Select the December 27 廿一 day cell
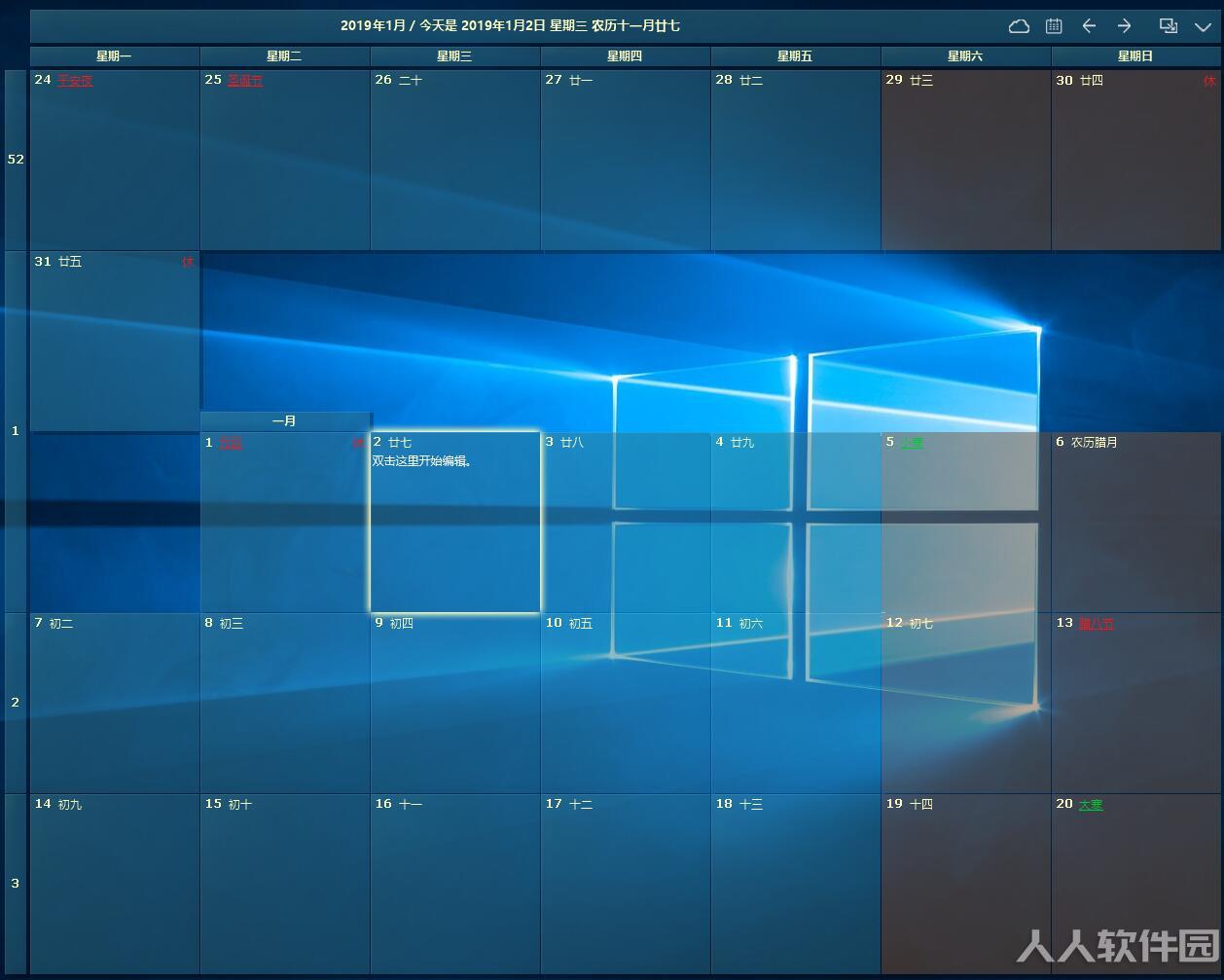The image size is (1224, 980). 626,160
